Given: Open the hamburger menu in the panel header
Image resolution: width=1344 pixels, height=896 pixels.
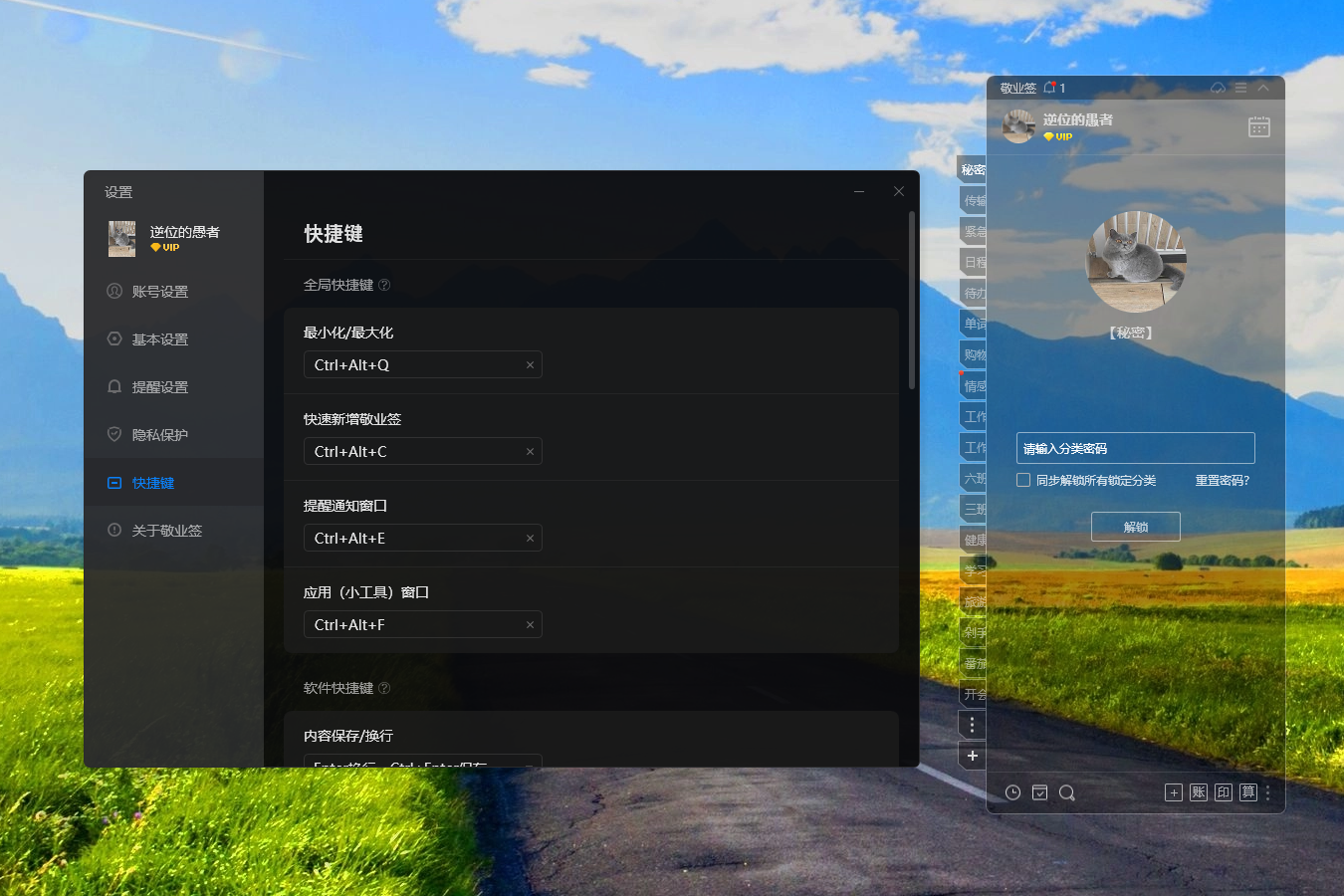Looking at the screenshot, I should pyautogui.click(x=1239, y=88).
